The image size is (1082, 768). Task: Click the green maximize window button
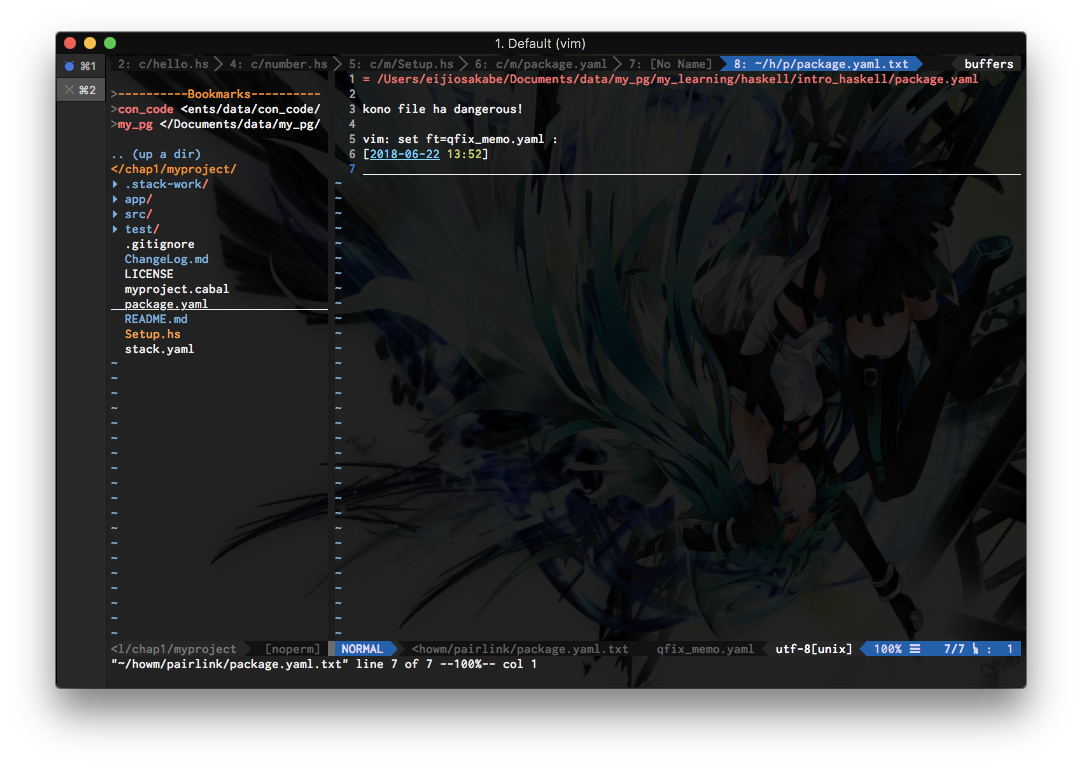click(110, 43)
